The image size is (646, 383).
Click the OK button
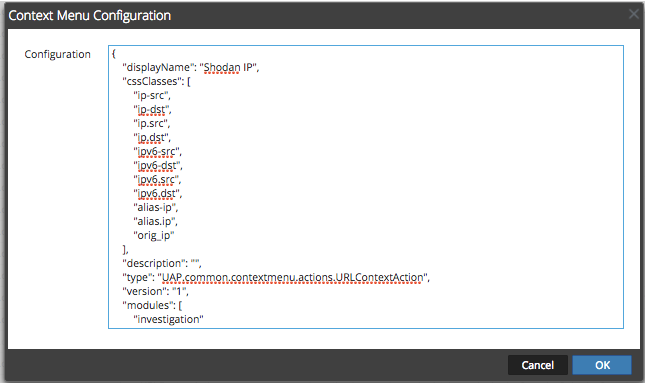pos(602,365)
